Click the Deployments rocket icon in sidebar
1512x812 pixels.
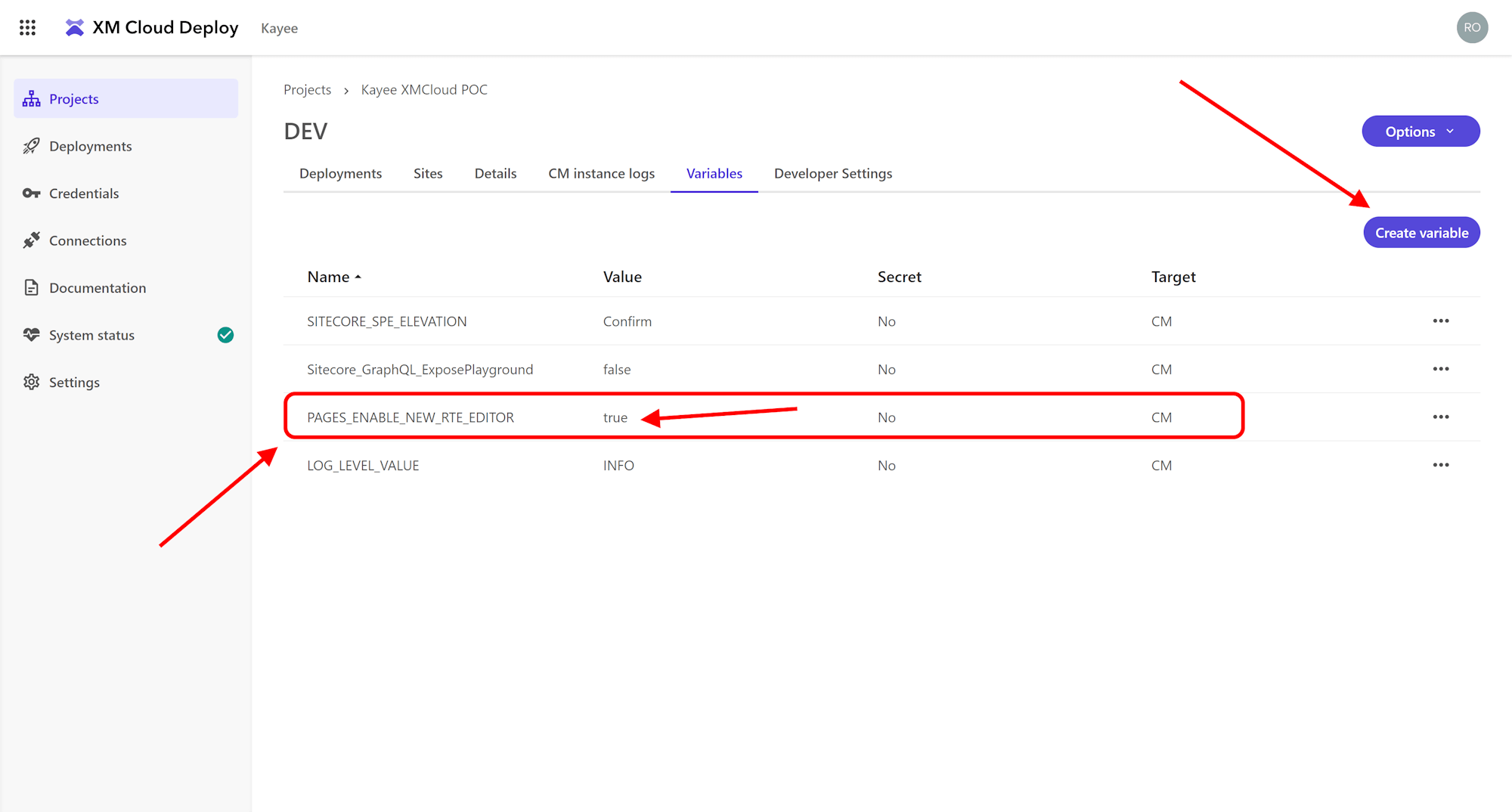[31, 146]
